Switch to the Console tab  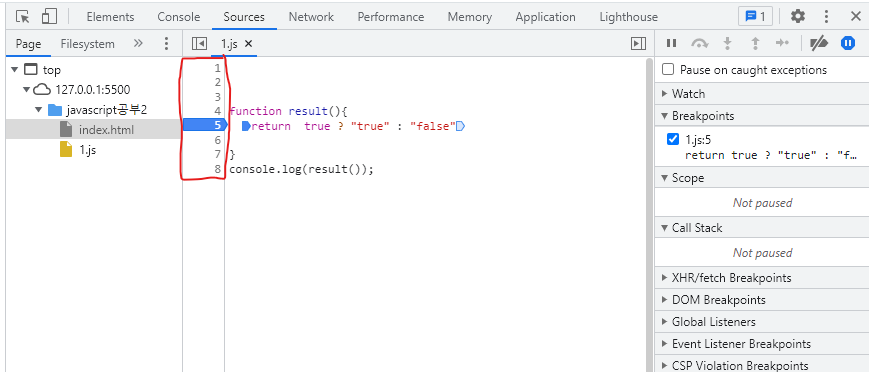tap(178, 17)
